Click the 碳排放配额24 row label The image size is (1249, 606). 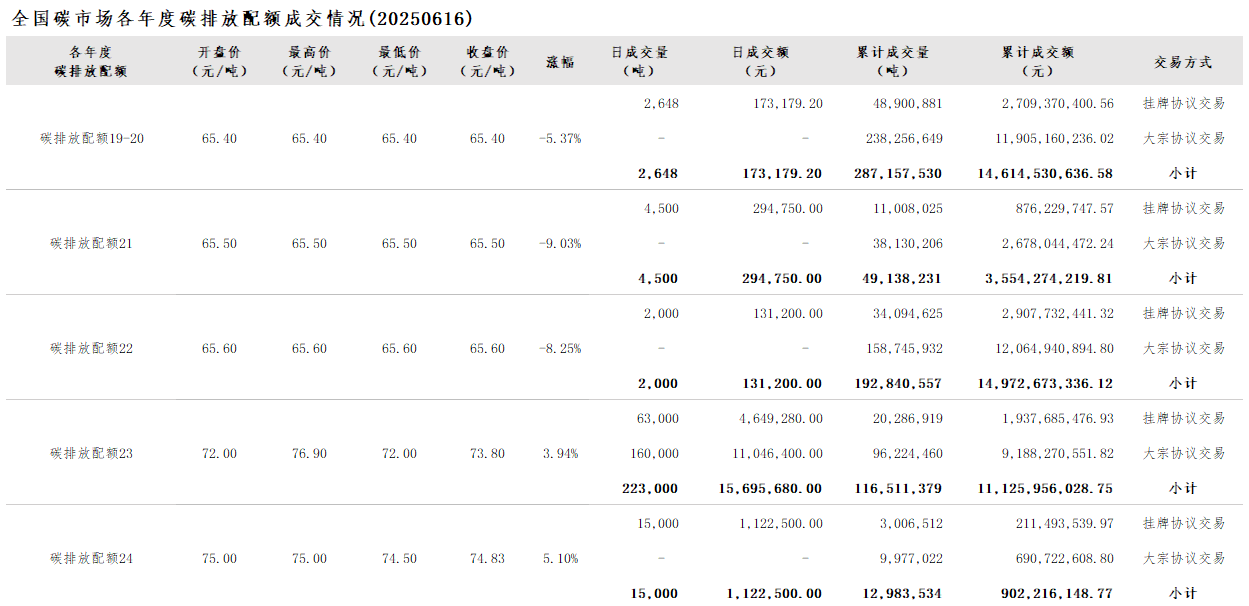[92, 558]
